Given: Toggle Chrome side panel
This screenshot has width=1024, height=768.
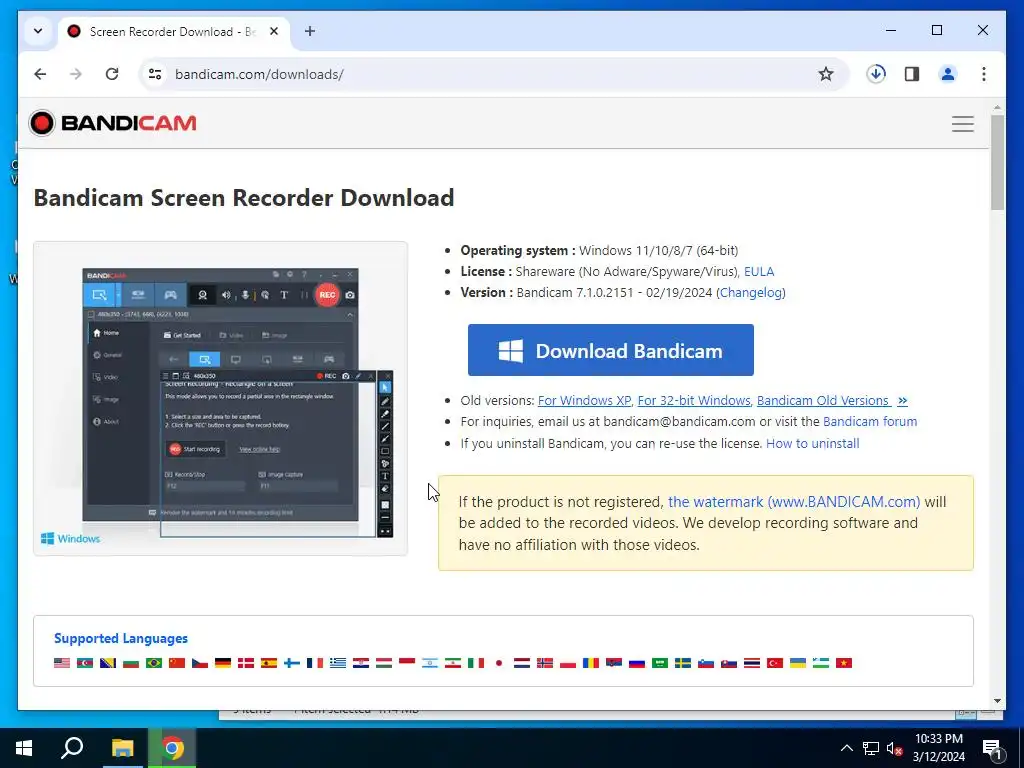Looking at the screenshot, I should click(x=912, y=74).
